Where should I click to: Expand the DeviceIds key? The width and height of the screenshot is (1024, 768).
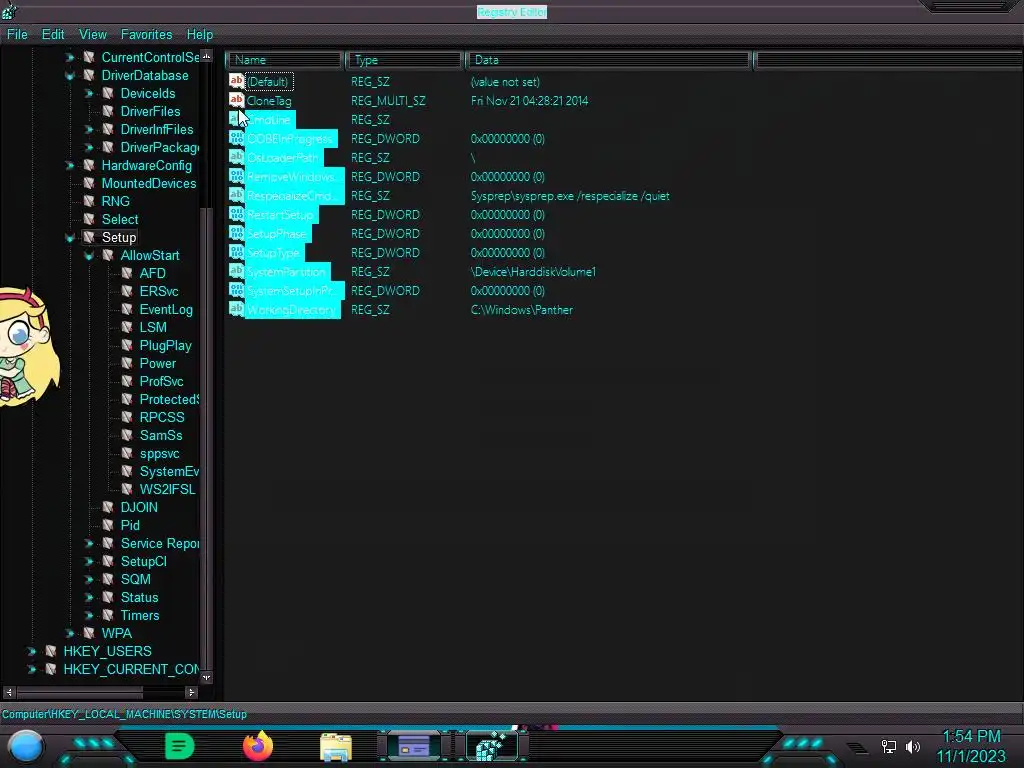[89, 93]
